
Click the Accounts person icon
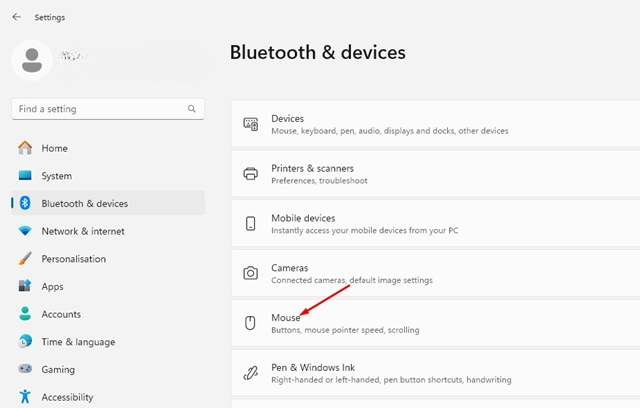click(x=25, y=313)
